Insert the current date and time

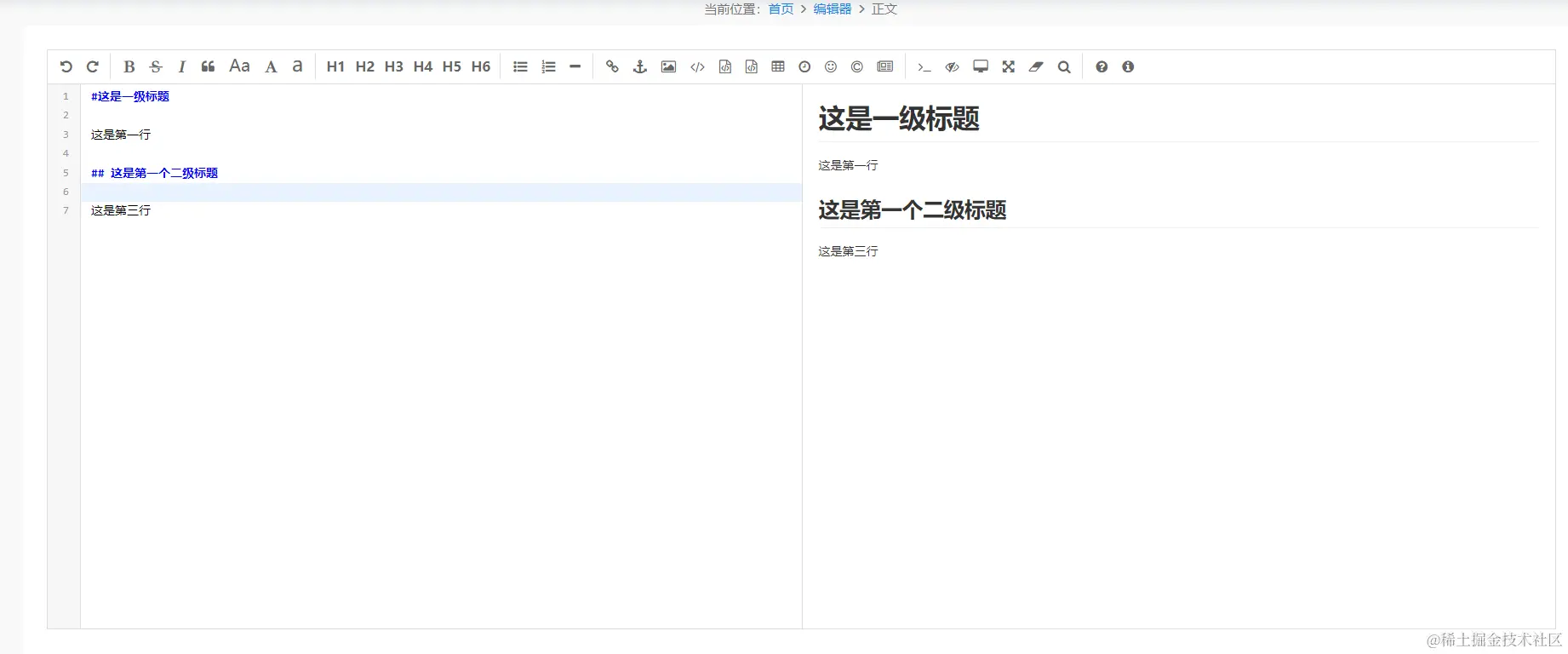point(804,66)
